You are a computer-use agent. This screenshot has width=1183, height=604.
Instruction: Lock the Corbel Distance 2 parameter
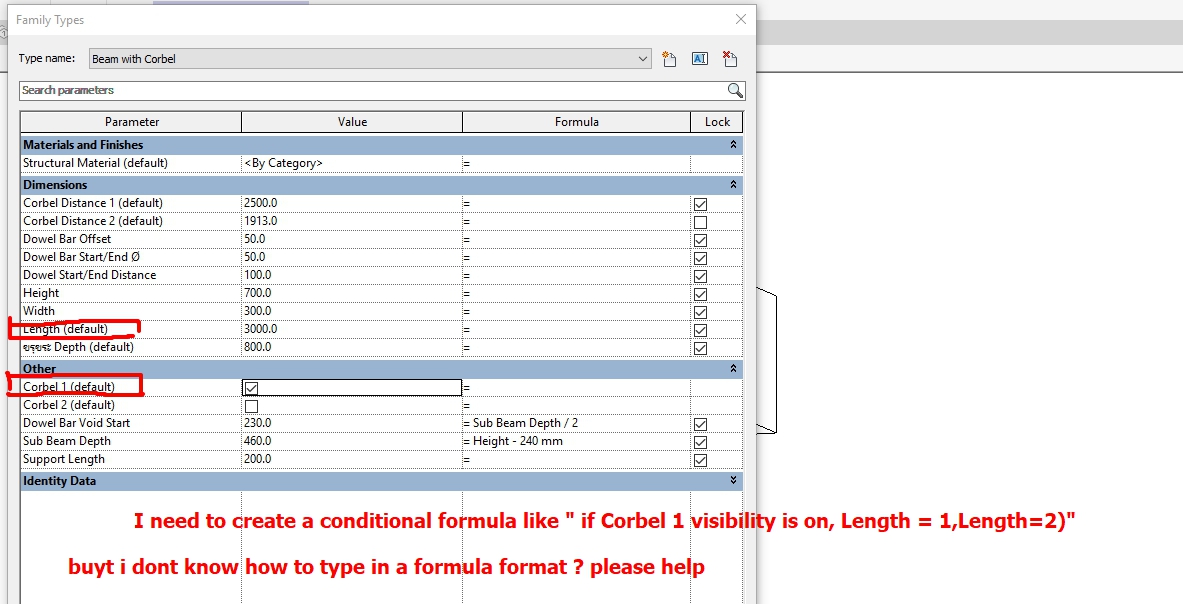click(700, 221)
